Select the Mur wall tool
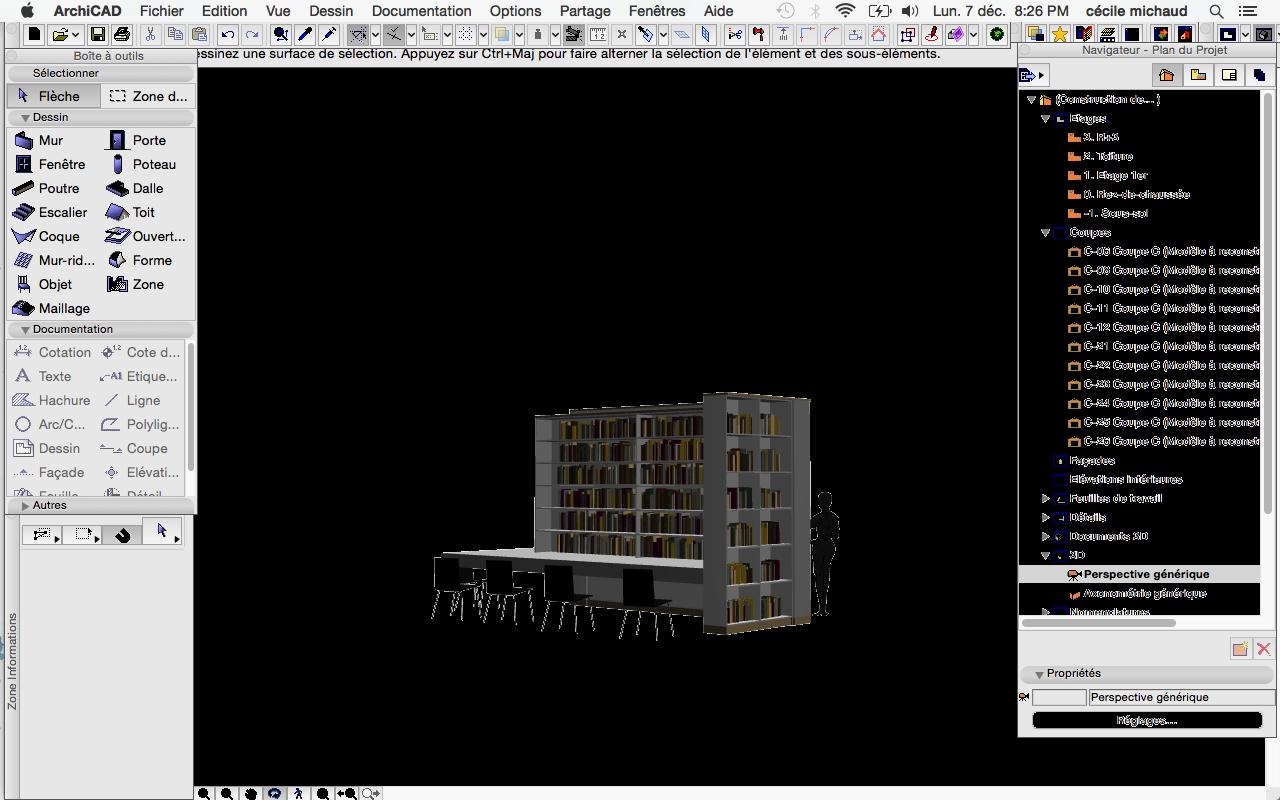 [38, 141]
